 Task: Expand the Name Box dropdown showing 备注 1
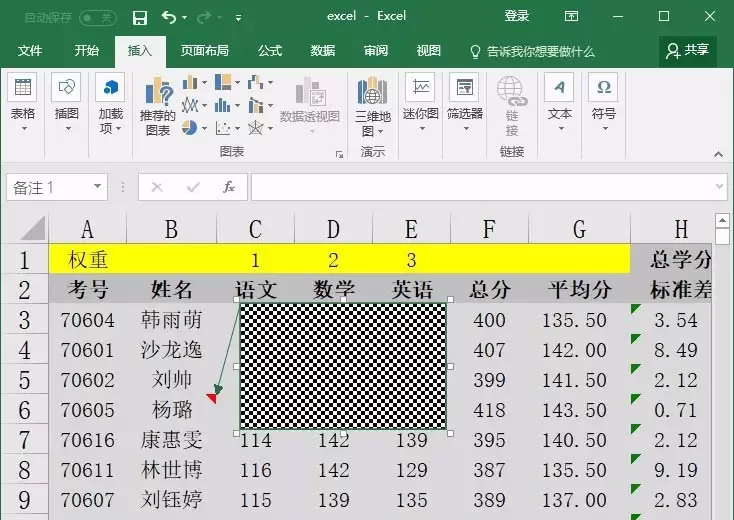[97, 186]
